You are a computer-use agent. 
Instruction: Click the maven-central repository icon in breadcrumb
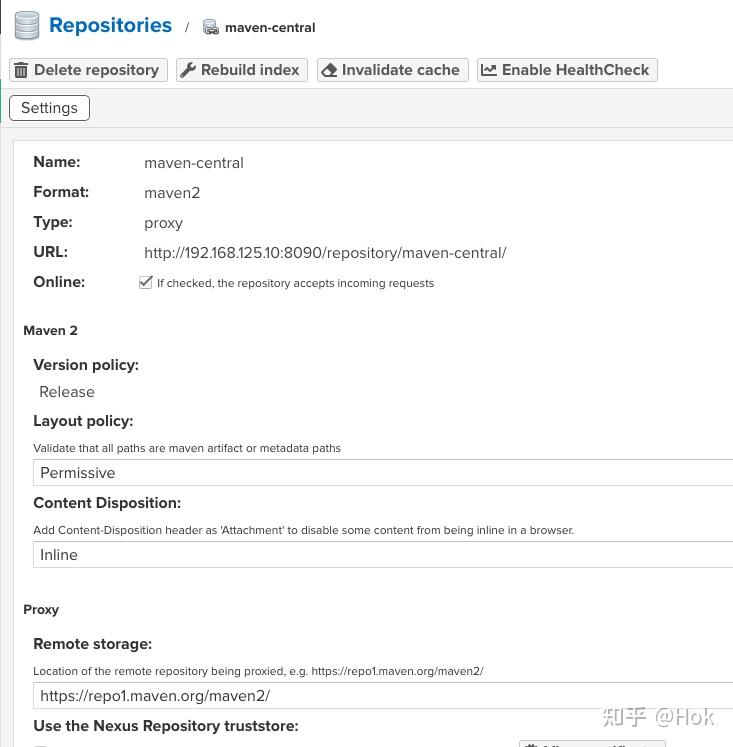click(x=211, y=27)
